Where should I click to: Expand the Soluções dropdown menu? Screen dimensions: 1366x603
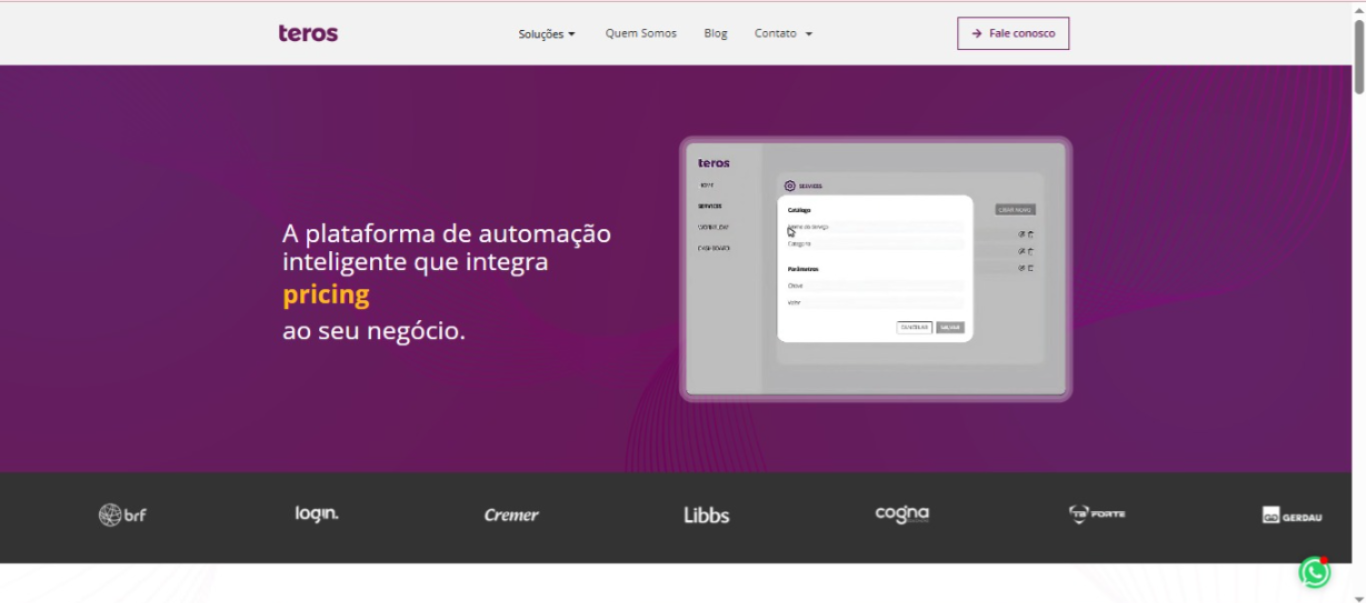click(546, 34)
